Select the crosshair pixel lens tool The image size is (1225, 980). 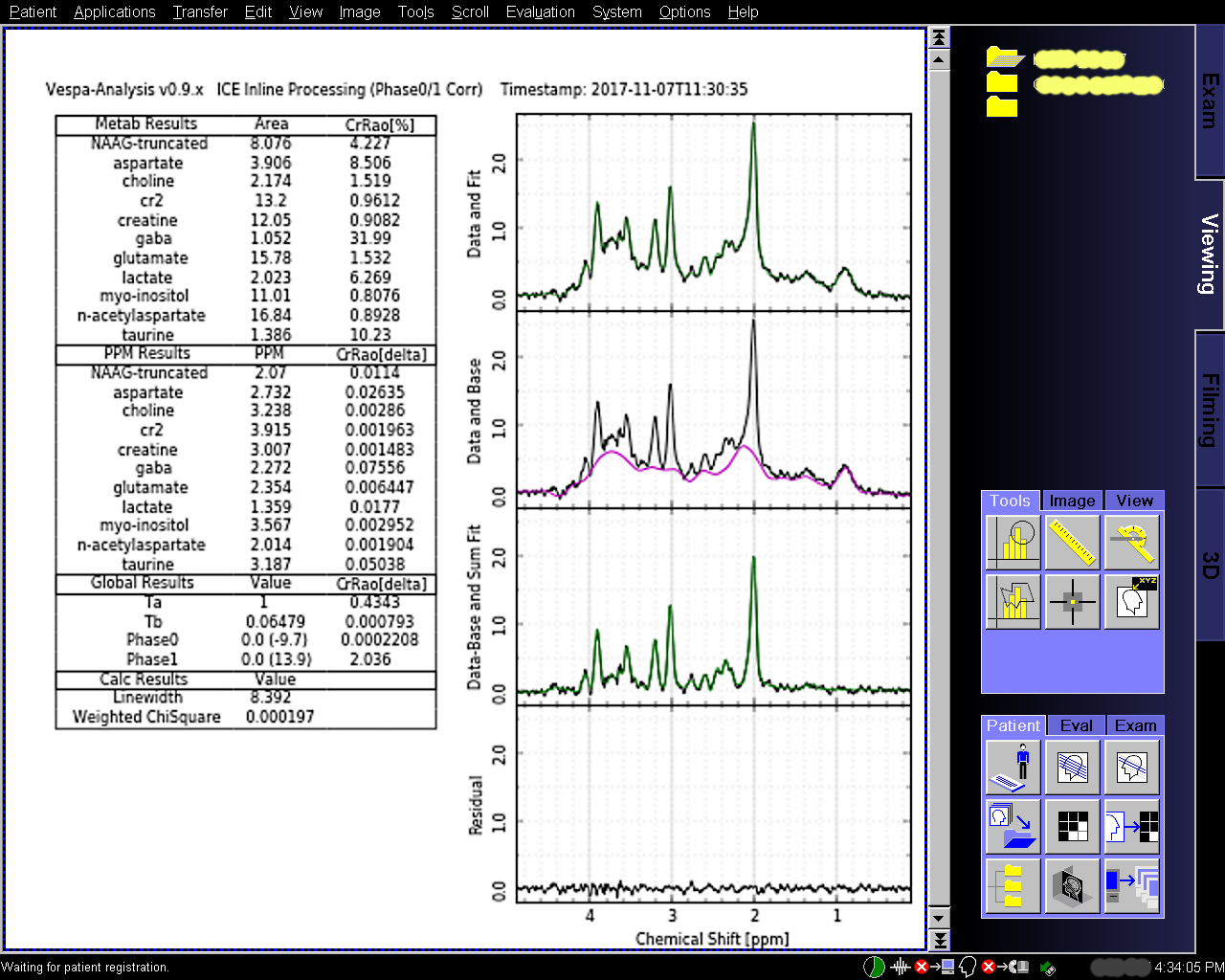1072,601
